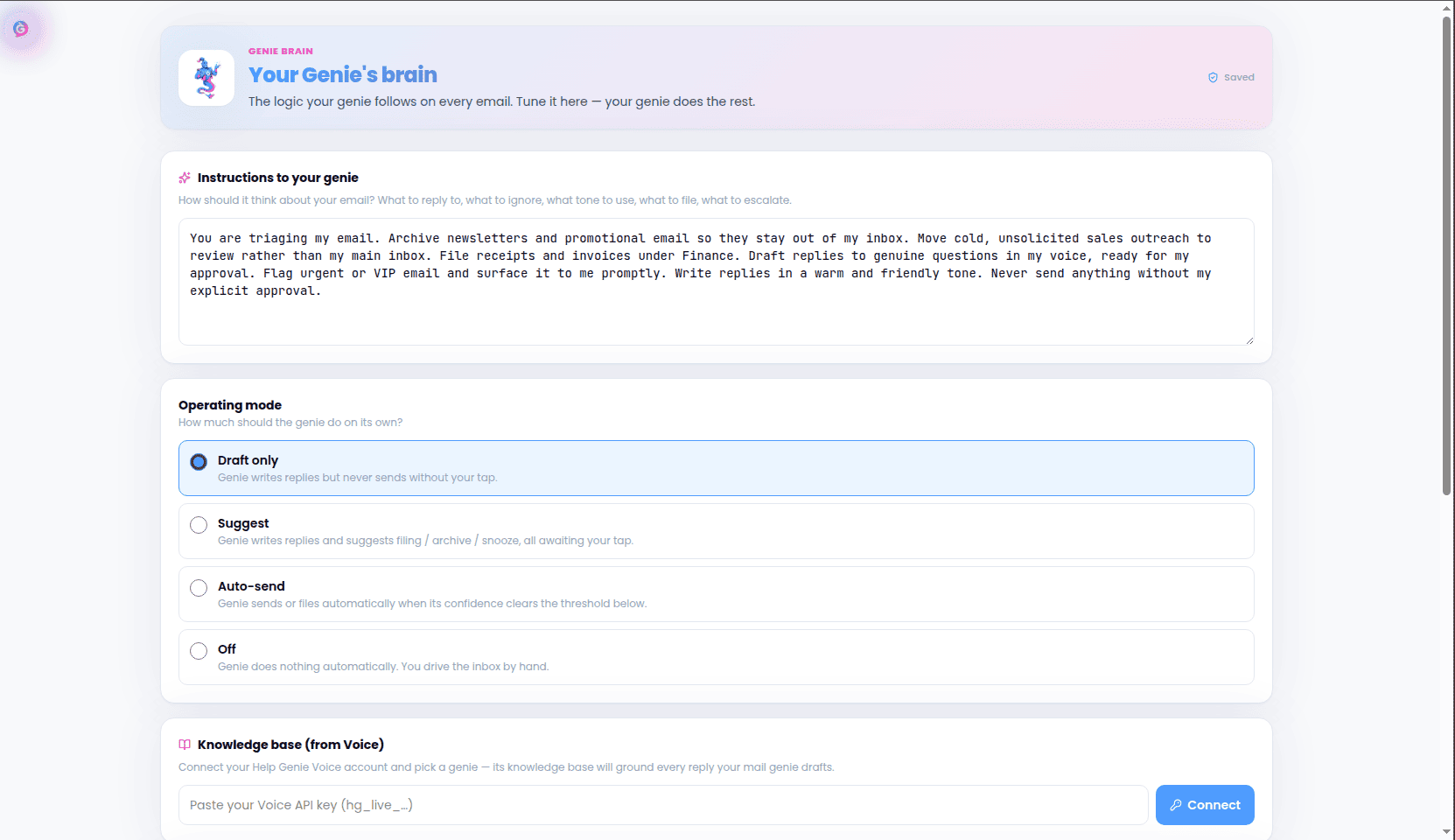This screenshot has width=1455, height=840.
Task: Click the Suggest description about filing / archive / snooze
Action: (425, 541)
